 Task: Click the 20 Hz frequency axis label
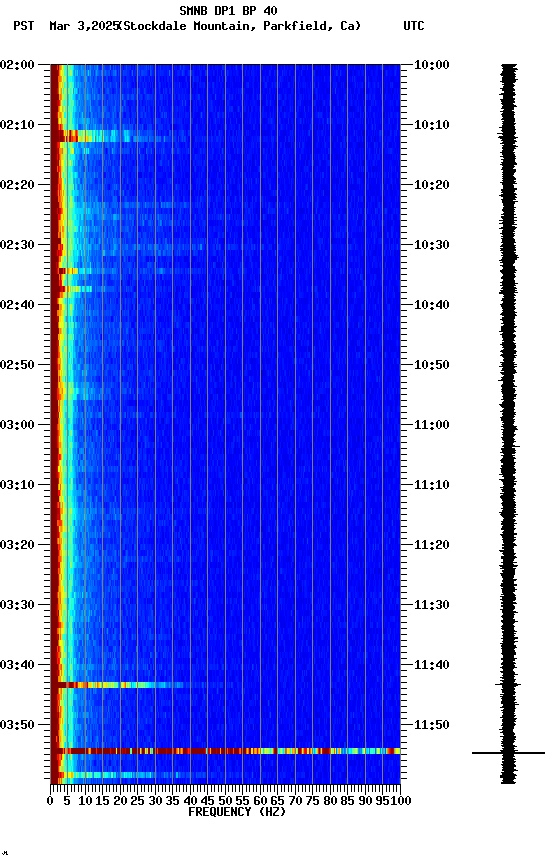[x=120, y=801]
